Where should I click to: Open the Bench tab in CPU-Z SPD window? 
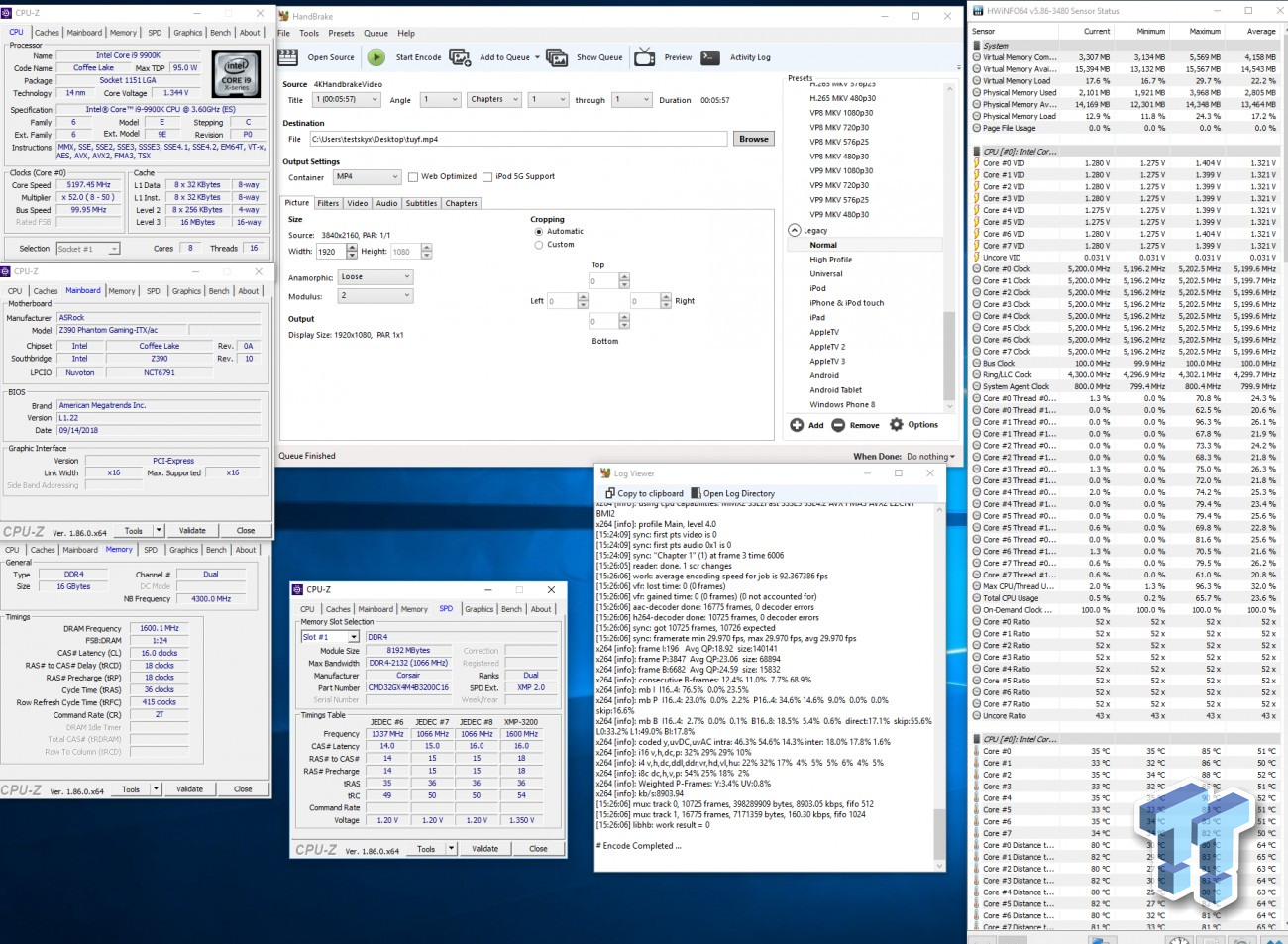[512, 609]
